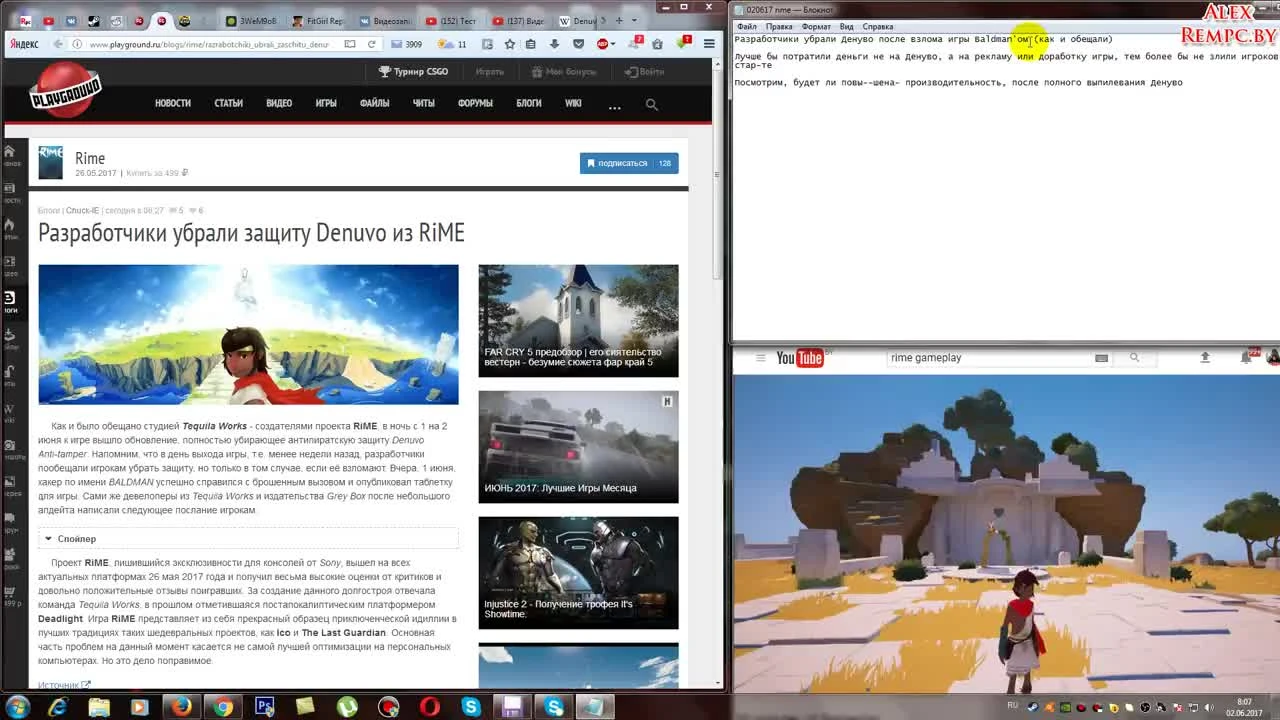The width and height of the screenshot is (1280, 720).
Task: Open the Источник link
Action: click(x=60, y=684)
